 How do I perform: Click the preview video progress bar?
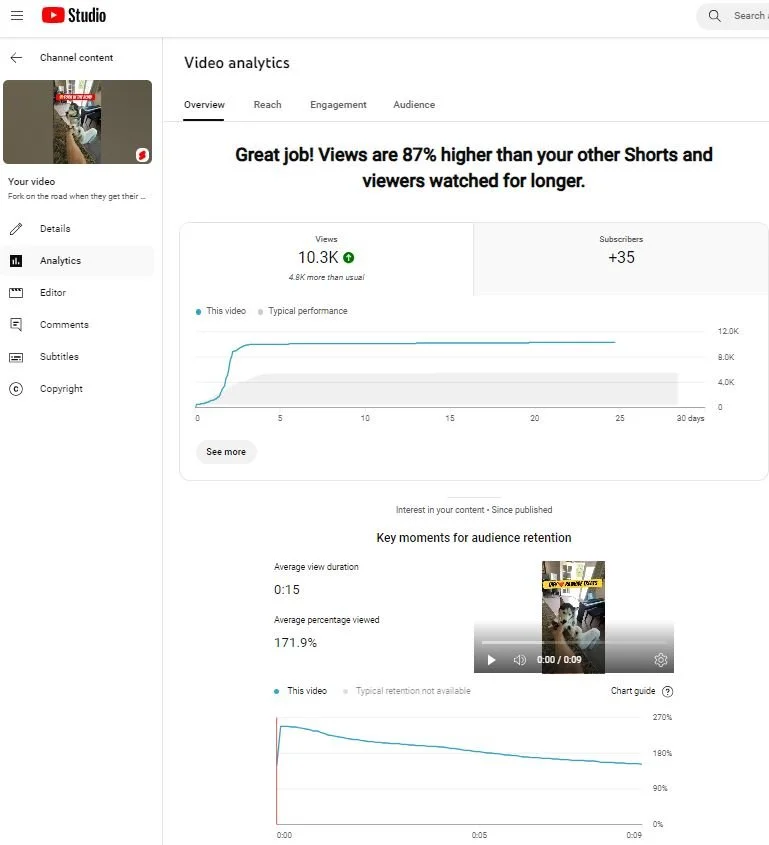574,642
